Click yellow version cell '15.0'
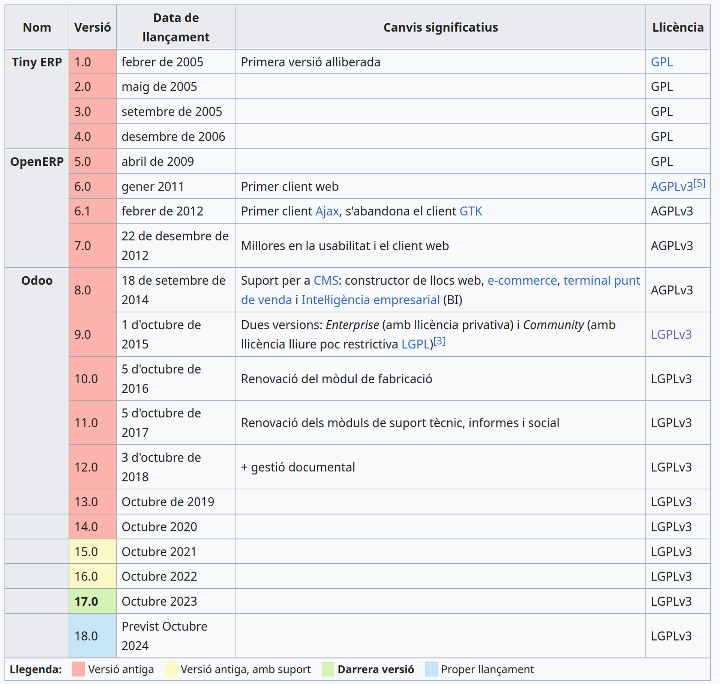 (x=93, y=551)
